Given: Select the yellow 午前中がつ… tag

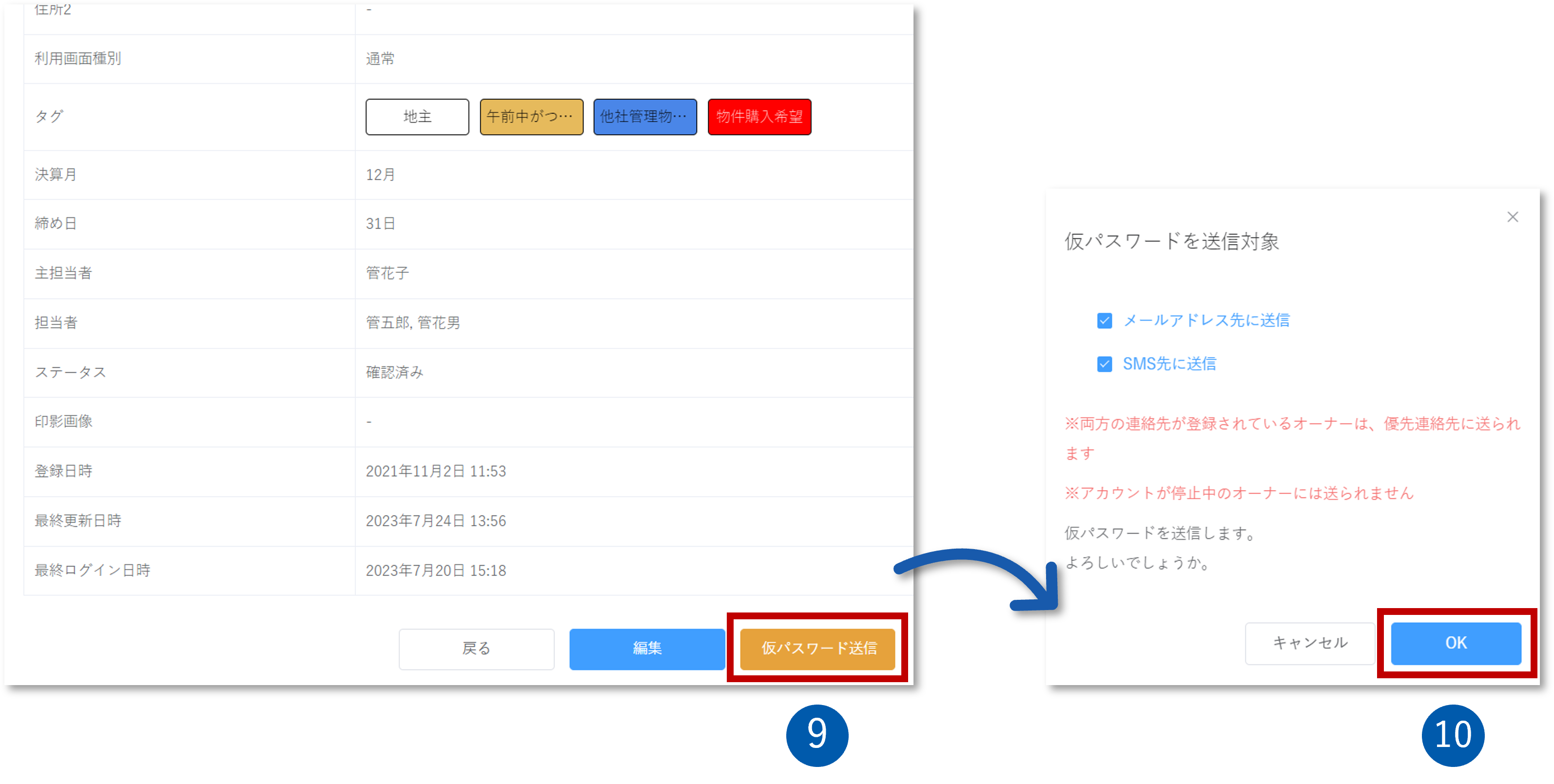Looking at the screenshot, I should tap(531, 117).
